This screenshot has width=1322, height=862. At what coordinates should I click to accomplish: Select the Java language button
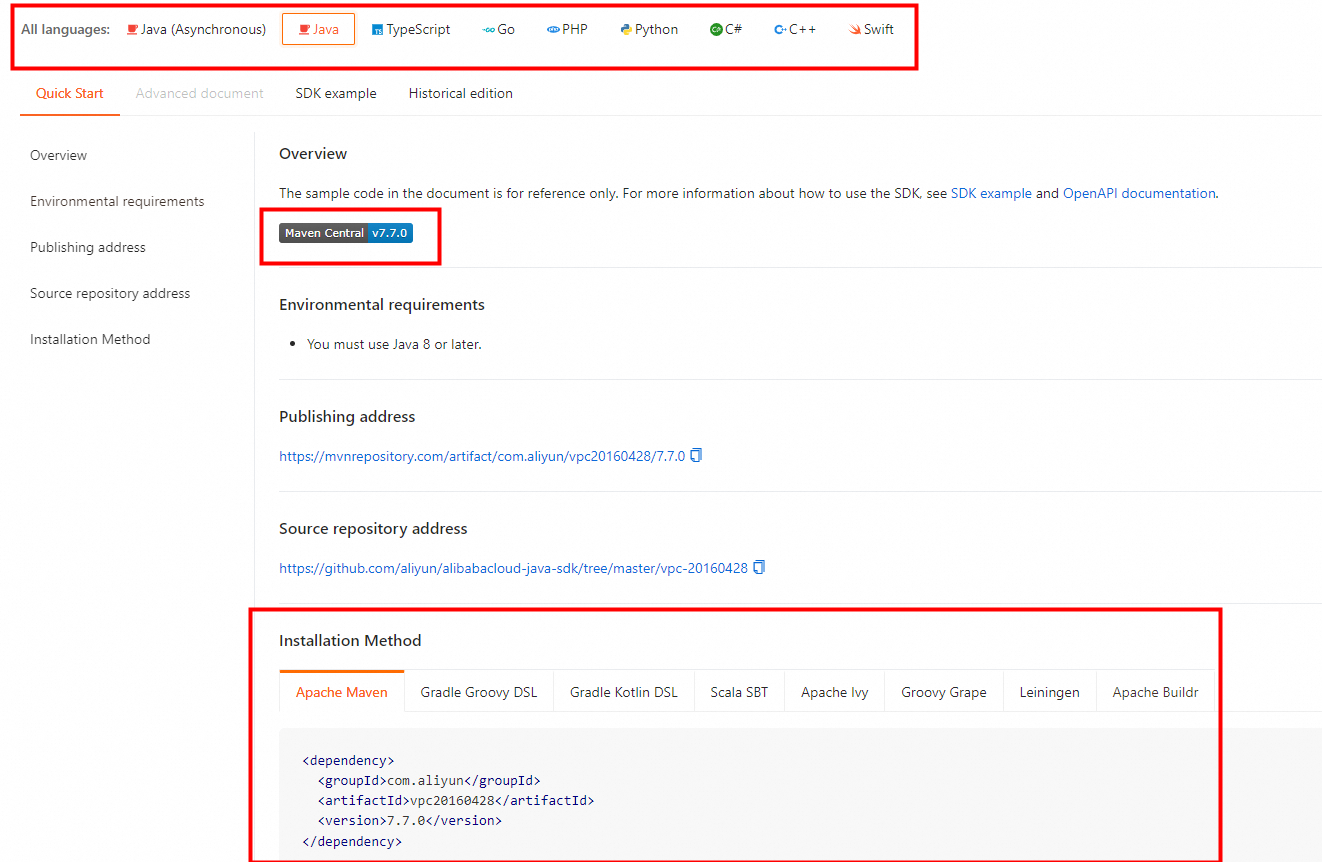[318, 30]
